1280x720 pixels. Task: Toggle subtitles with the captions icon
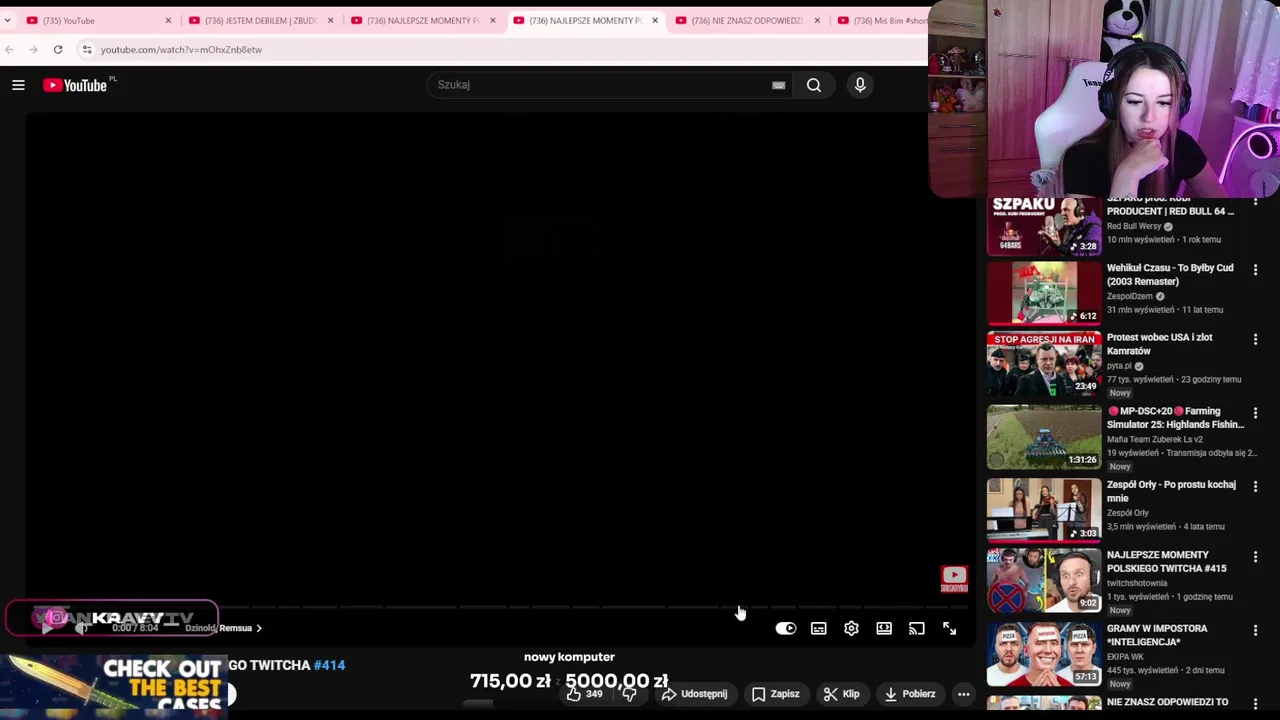pyautogui.click(x=818, y=628)
